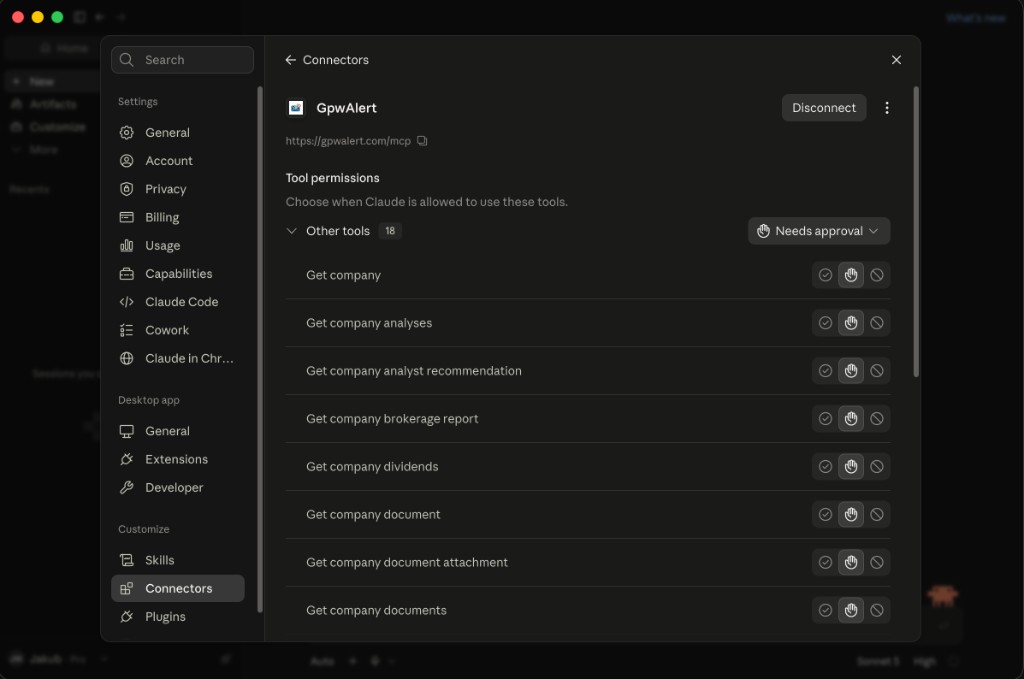Open Plugins settings
This screenshot has height=679, width=1024.
click(x=178, y=616)
